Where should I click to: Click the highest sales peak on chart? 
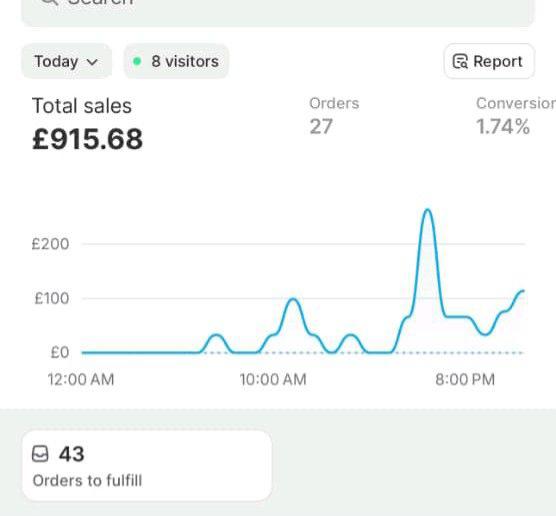point(428,210)
